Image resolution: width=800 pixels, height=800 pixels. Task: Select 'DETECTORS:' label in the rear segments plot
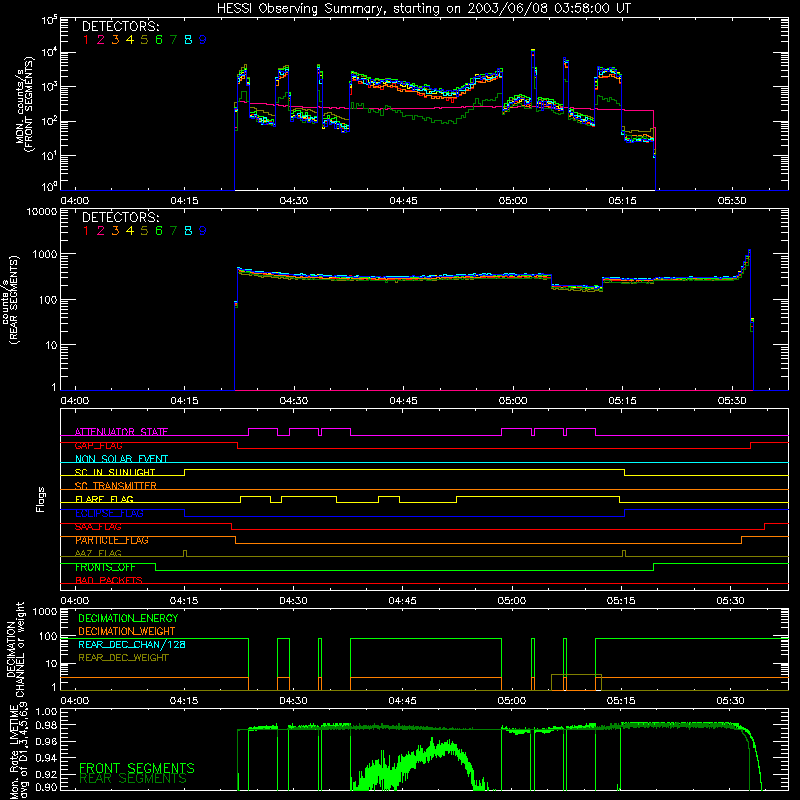(120, 217)
